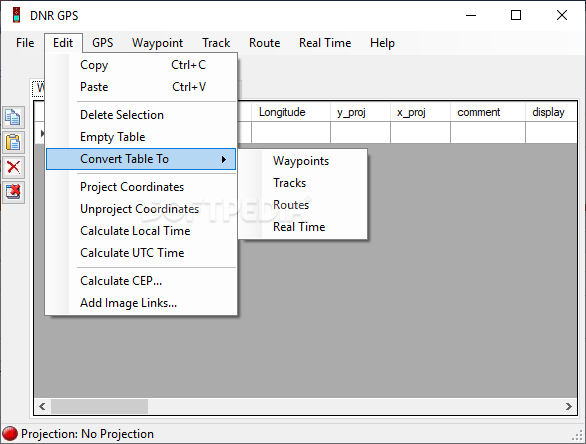The image size is (586, 444).
Task: Close the Edit menu
Action: click(x=63, y=43)
